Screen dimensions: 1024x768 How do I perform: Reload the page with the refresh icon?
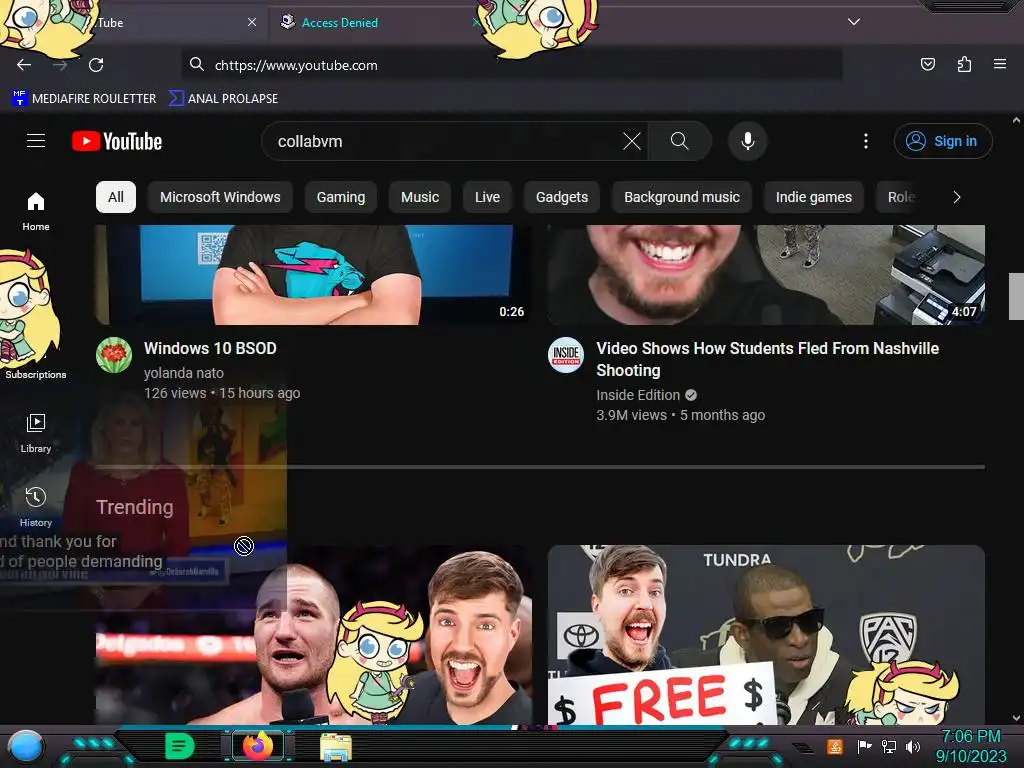click(96, 65)
